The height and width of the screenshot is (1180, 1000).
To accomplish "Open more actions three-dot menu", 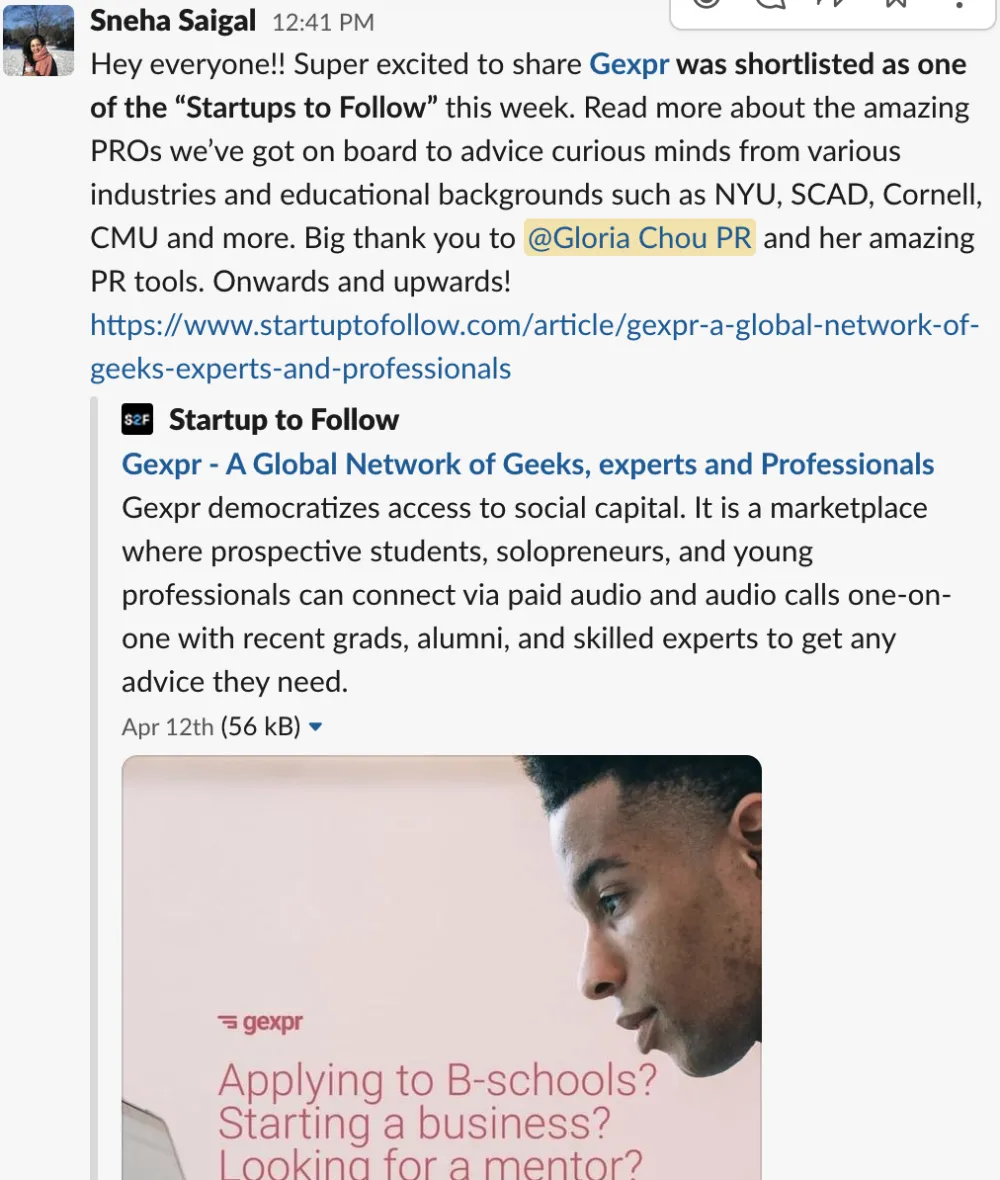I will pyautogui.click(x=959, y=4).
